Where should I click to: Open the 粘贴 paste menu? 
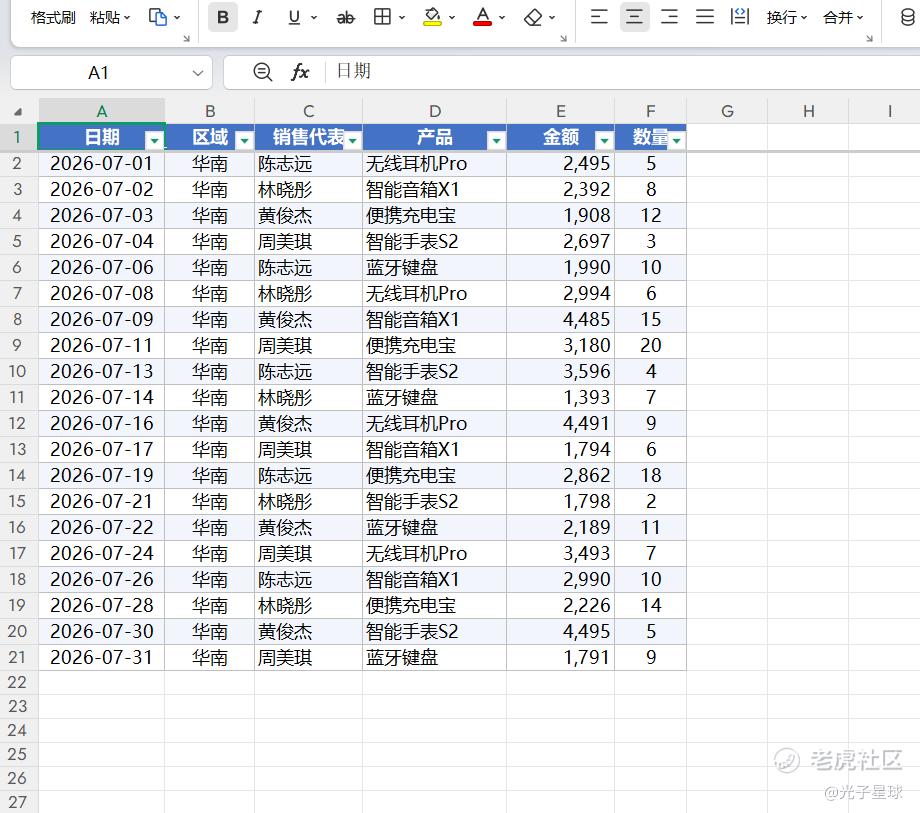coord(110,18)
